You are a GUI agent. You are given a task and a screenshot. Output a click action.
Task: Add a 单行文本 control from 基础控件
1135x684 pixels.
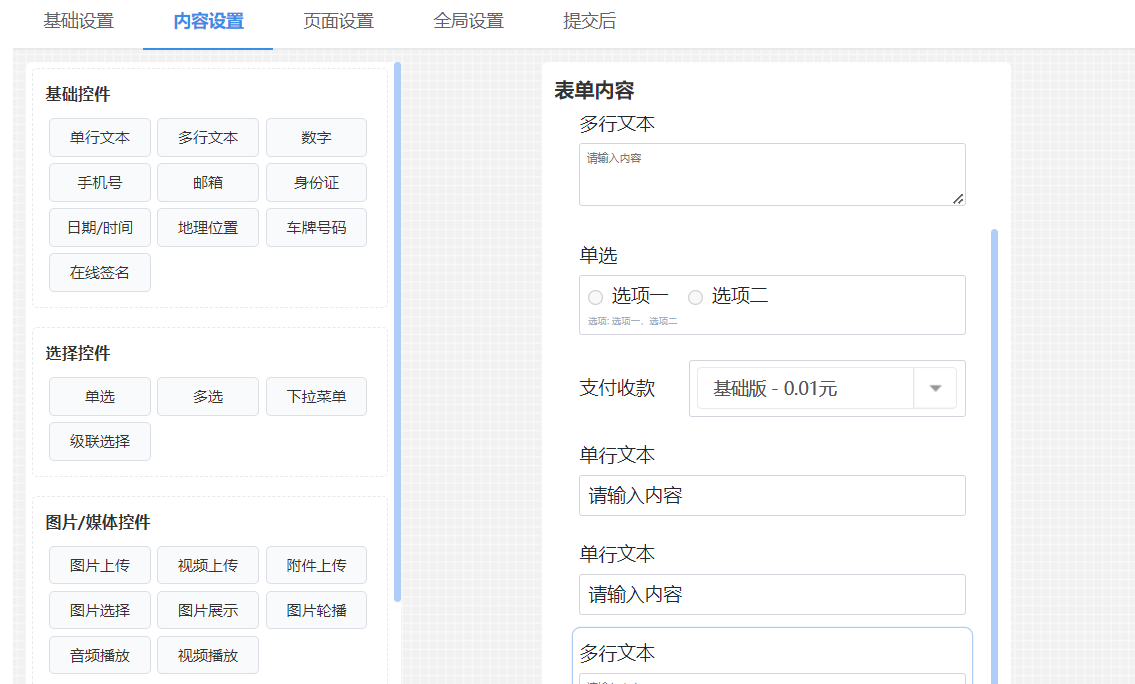click(x=99, y=137)
